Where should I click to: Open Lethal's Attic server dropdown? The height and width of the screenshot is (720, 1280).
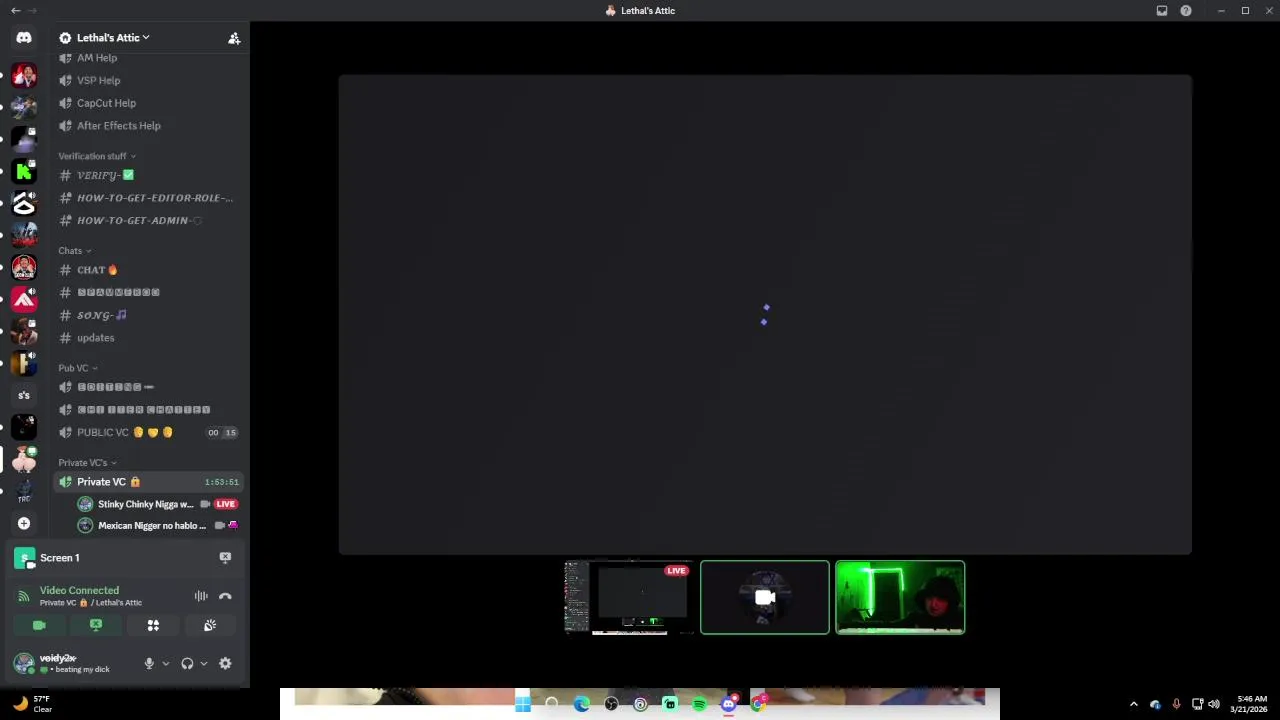click(113, 38)
